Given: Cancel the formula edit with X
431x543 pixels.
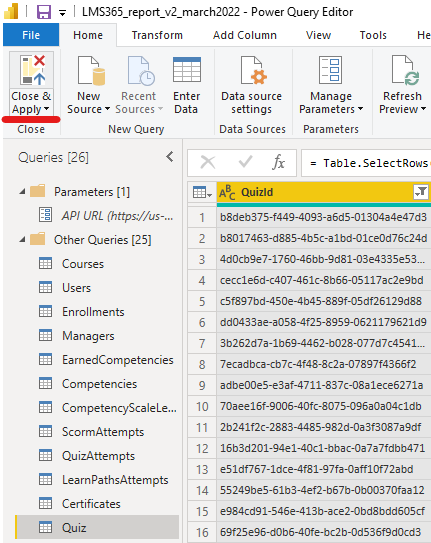Looking at the screenshot, I should (x=208, y=162).
